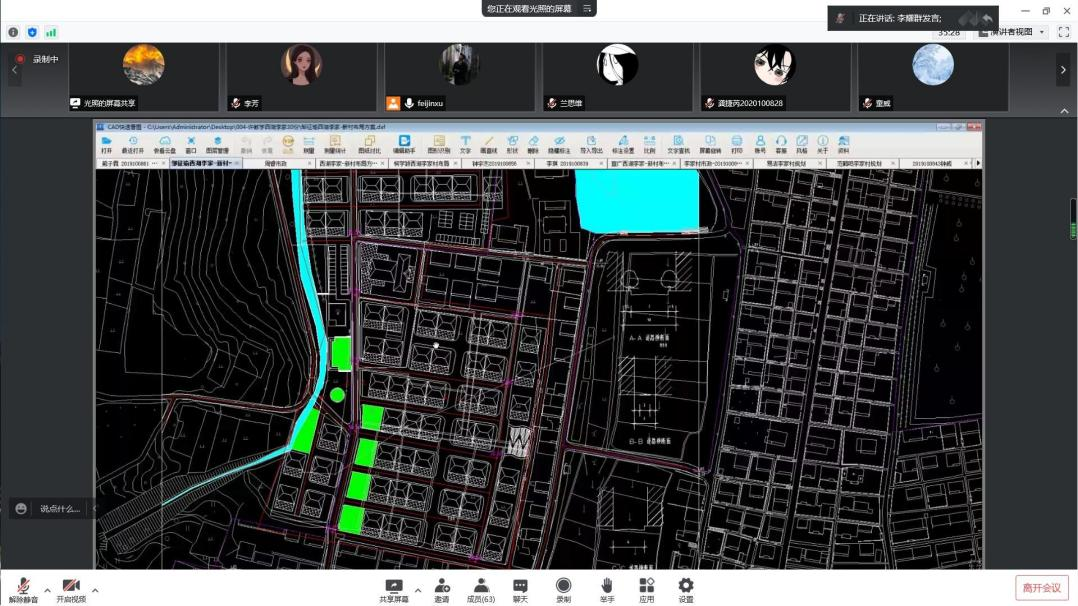Click the 打印 print icon
The width and height of the screenshot is (1078, 606).
[x=737, y=144]
